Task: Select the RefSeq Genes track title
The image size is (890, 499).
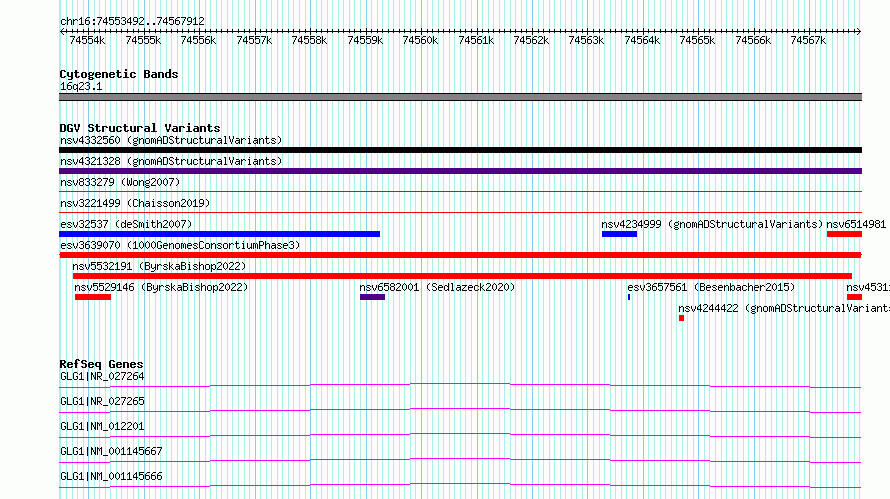Action: [x=101, y=364]
